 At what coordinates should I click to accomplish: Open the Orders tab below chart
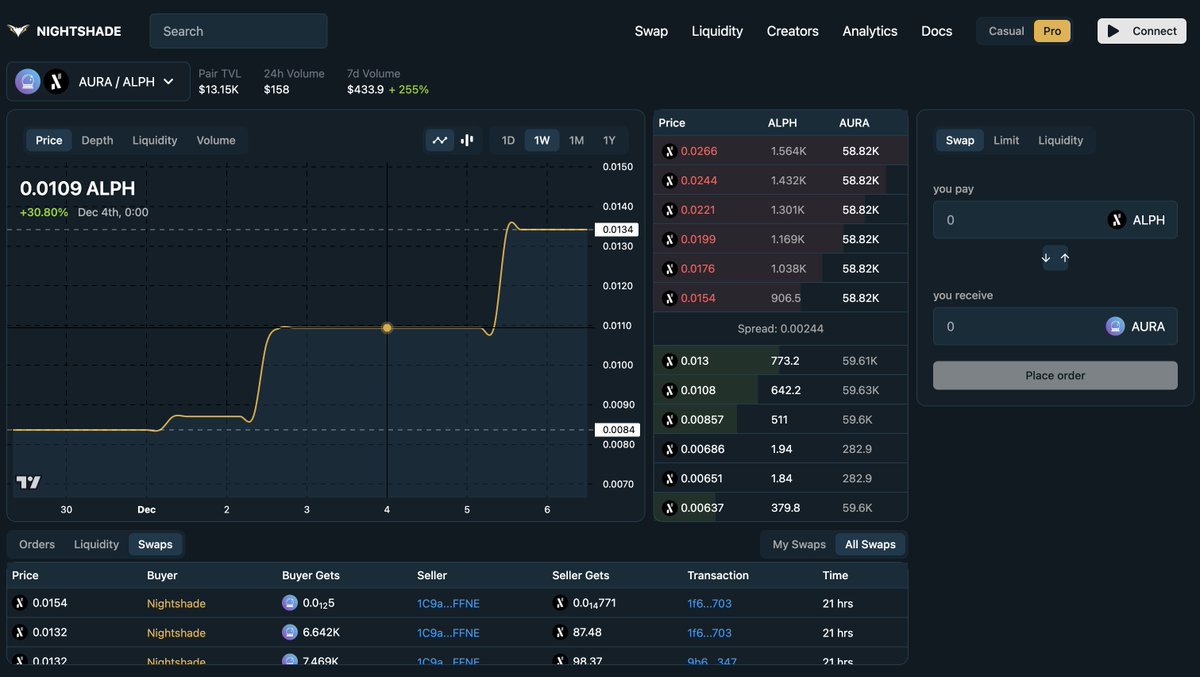(37, 544)
